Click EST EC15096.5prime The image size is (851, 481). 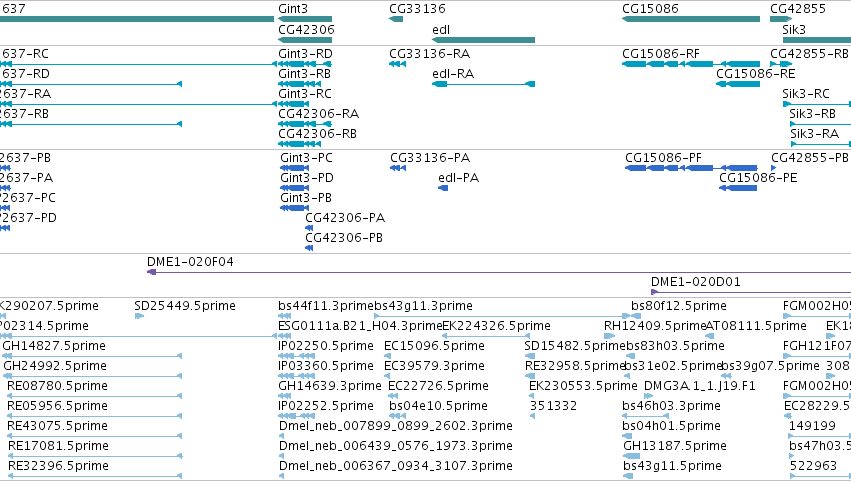point(434,346)
